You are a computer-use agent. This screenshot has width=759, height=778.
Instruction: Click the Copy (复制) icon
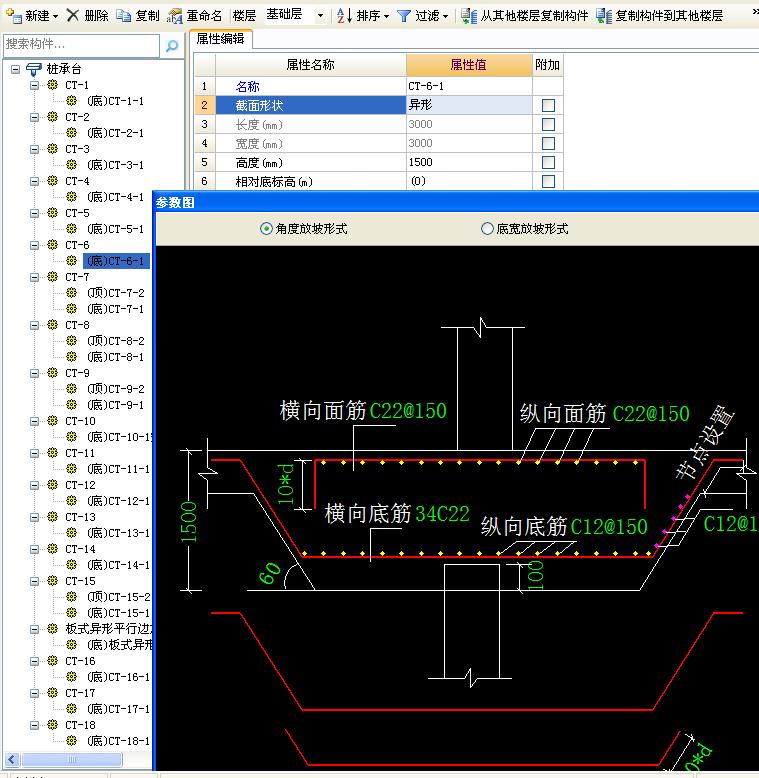124,16
